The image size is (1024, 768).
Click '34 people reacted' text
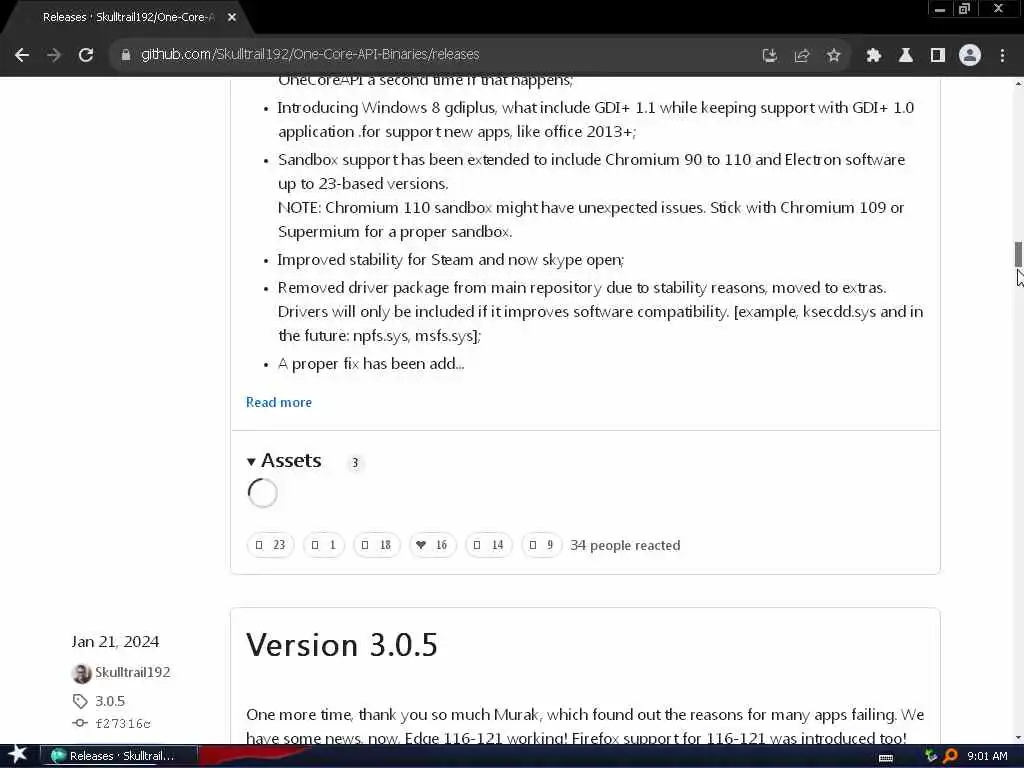click(x=625, y=545)
